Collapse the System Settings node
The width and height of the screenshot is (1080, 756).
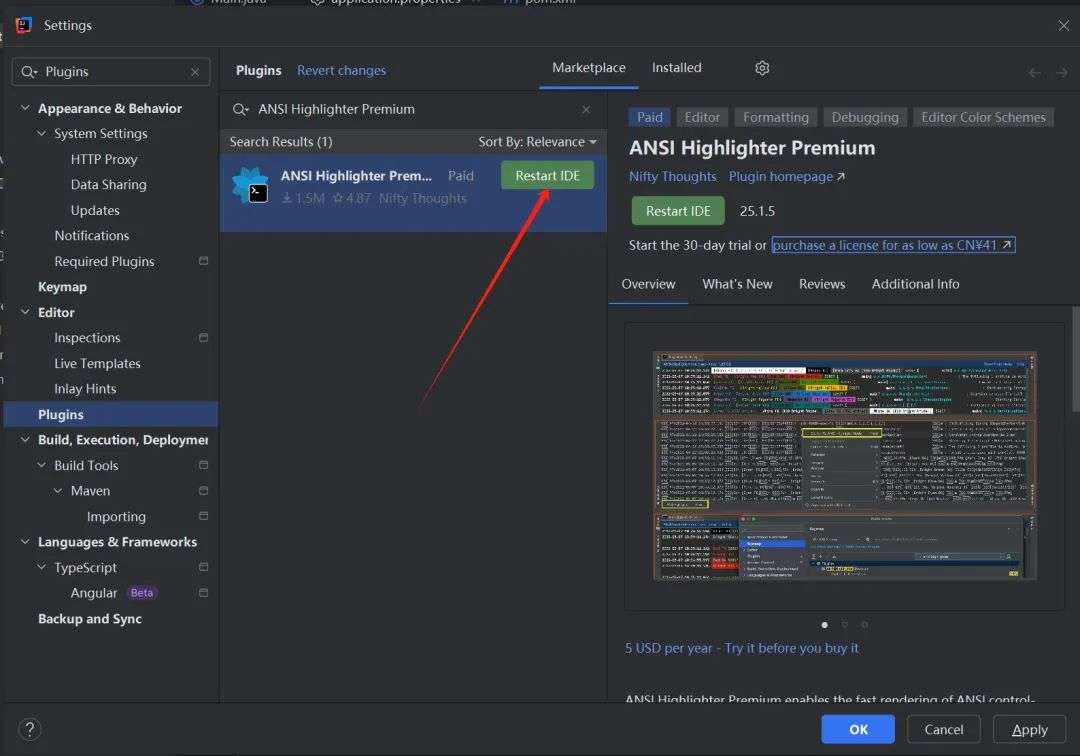(x=41, y=134)
